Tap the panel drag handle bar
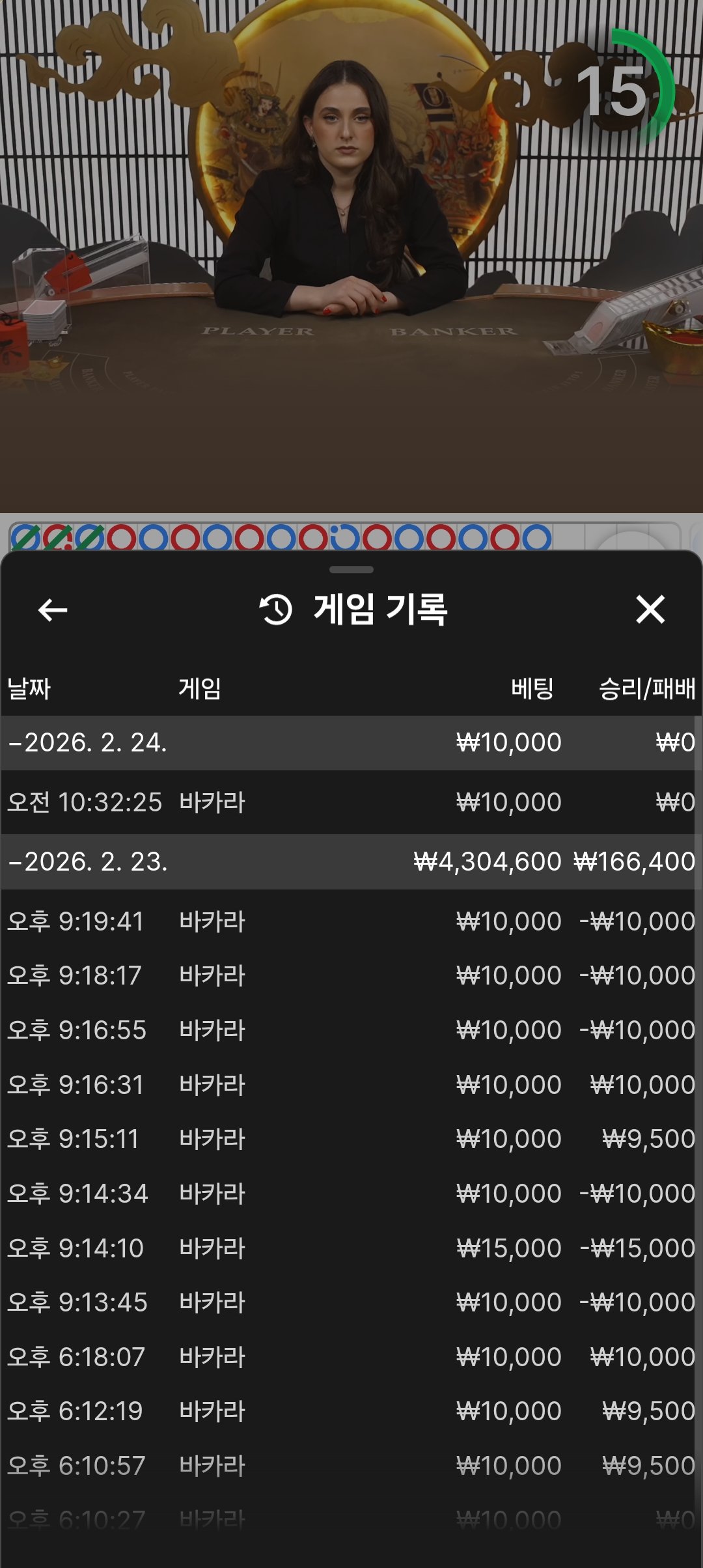Screen dimensions: 703x1568 [351, 570]
